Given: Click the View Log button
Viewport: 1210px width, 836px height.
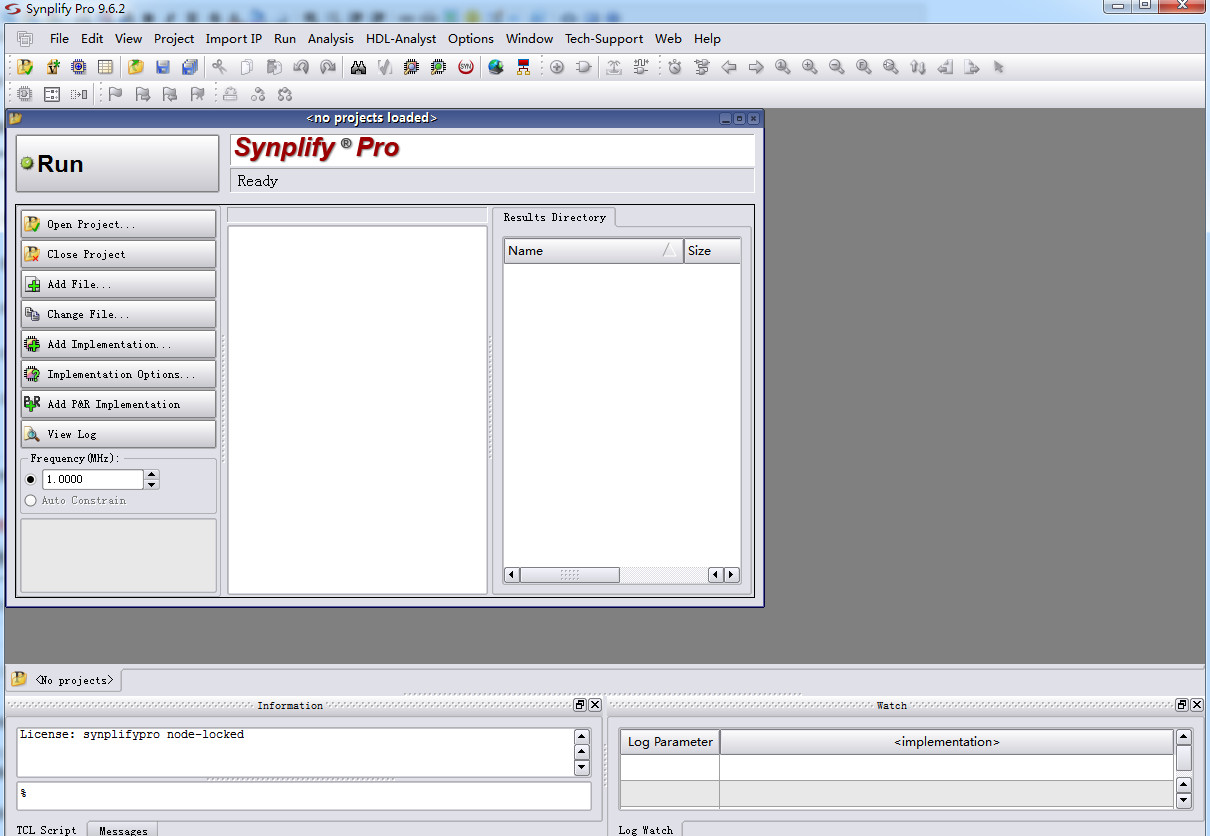Looking at the screenshot, I should (118, 434).
